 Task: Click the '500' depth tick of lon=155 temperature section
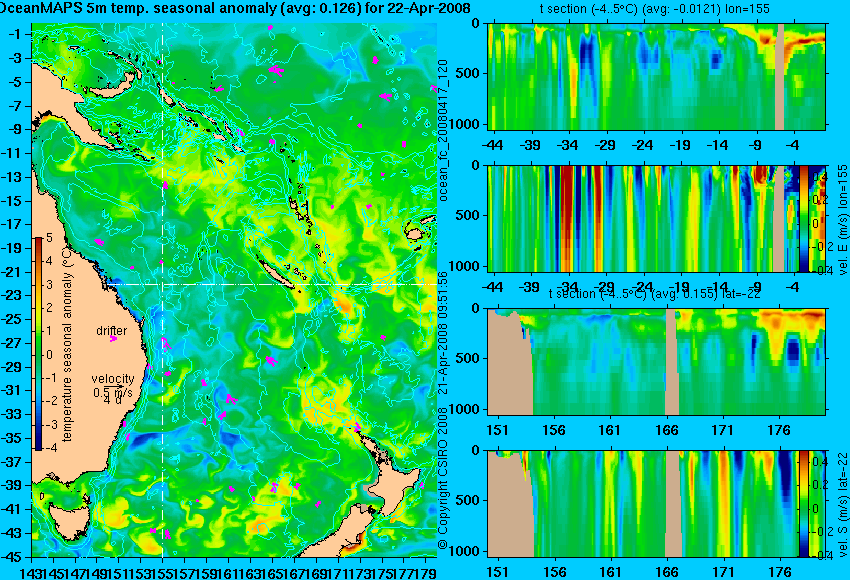point(470,73)
